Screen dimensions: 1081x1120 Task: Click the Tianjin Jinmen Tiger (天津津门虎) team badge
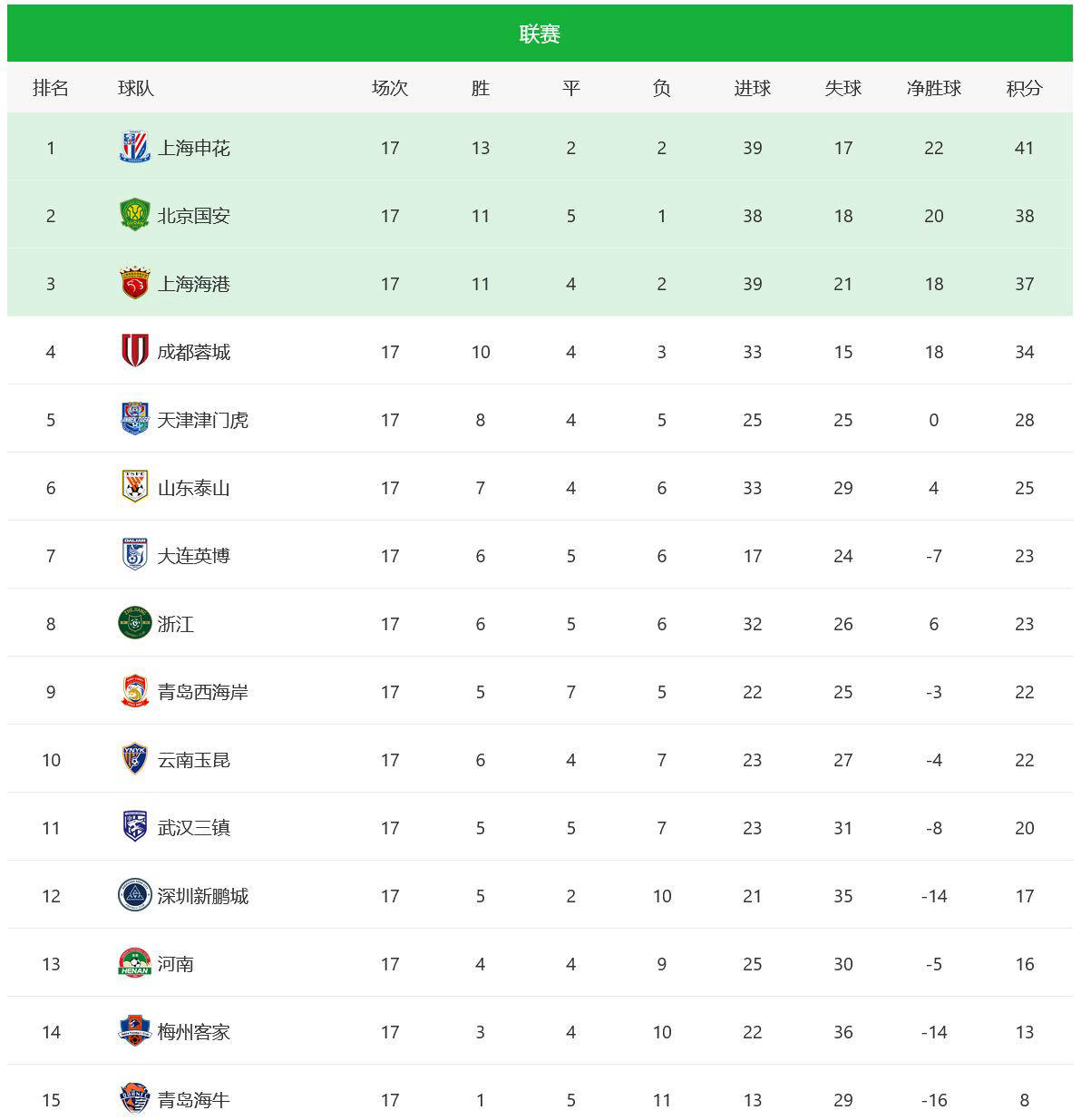pos(134,419)
